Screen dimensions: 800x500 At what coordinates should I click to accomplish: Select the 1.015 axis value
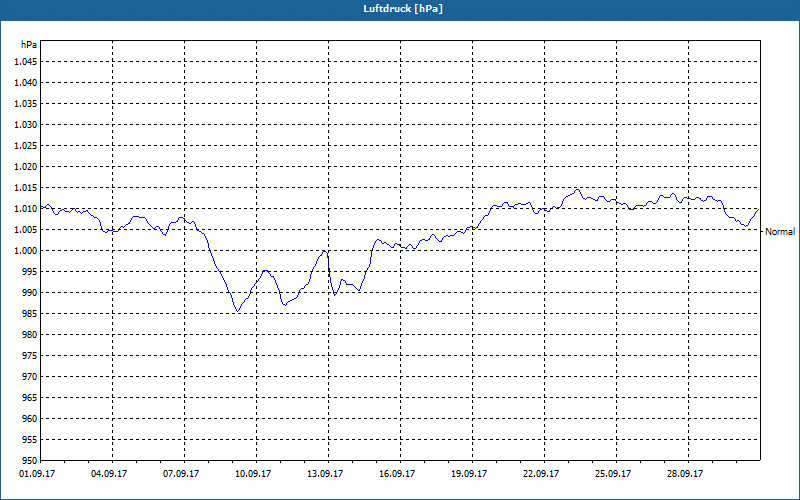click(x=26, y=188)
